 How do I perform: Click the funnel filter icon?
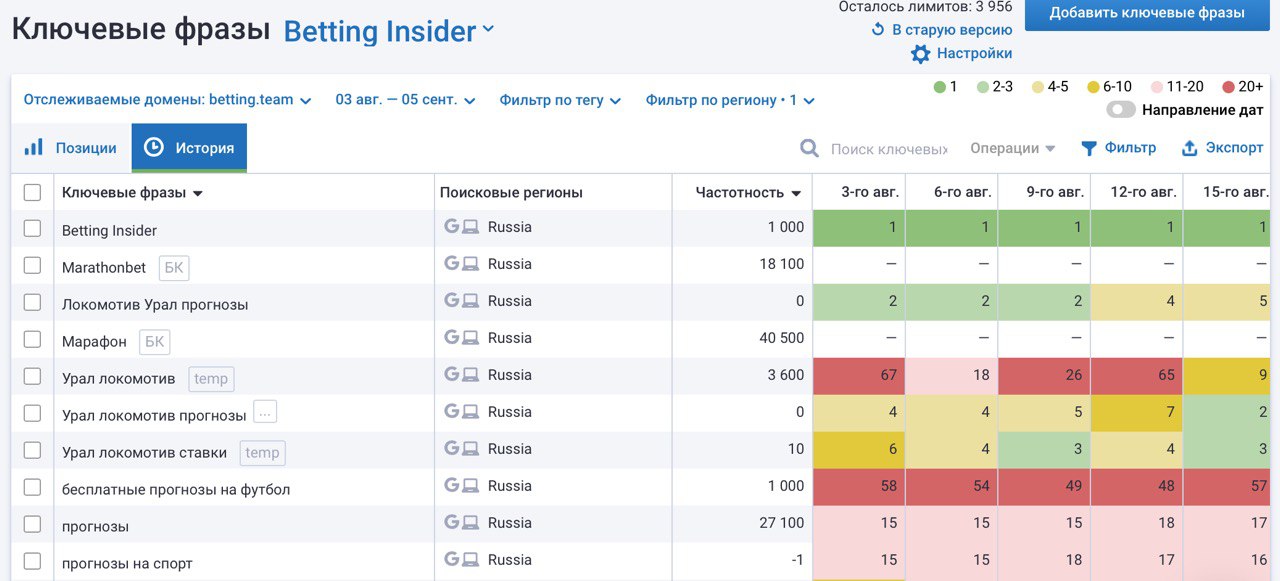click(x=1089, y=148)
